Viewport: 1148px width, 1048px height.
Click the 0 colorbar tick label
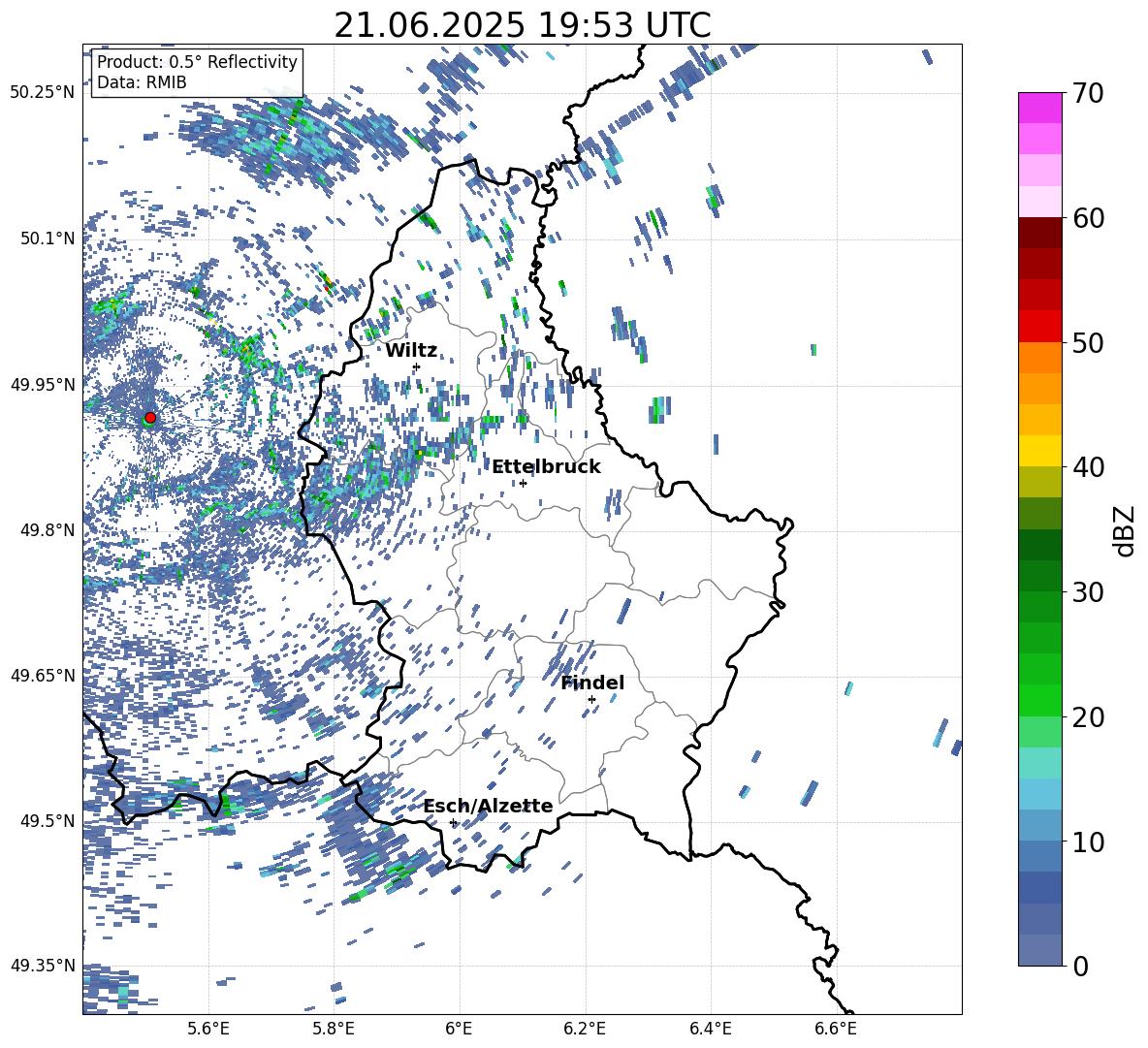[1080, 966]
